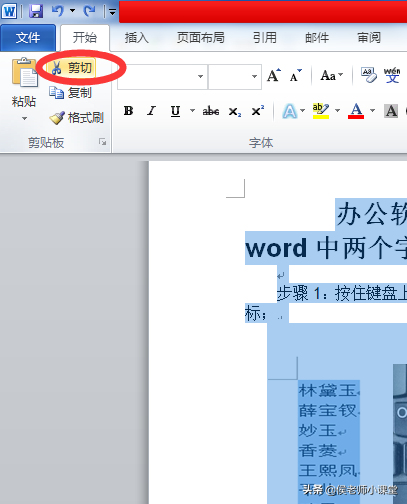Open underline style dropdown arrow
407x504 pixels.
pyautogui.click(x=192, y=110)
